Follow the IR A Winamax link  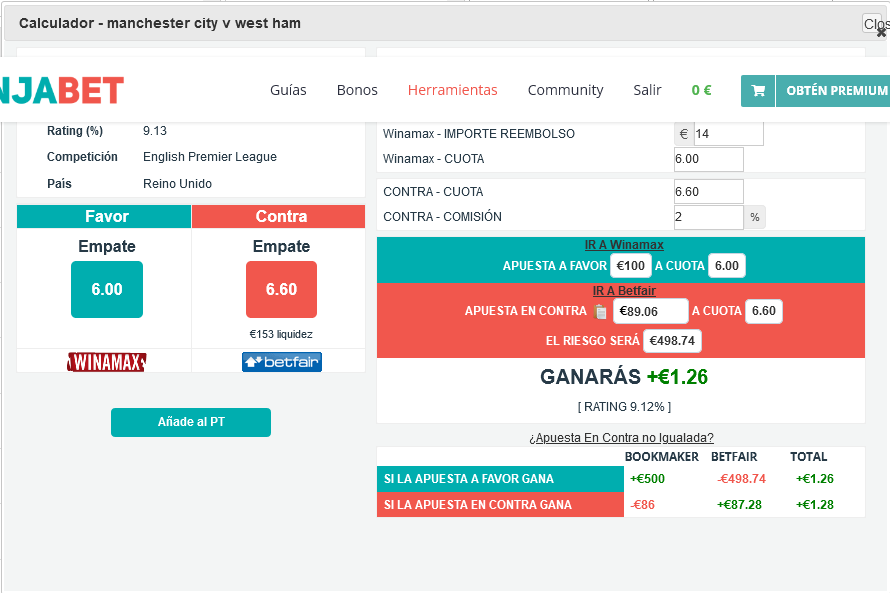(624, 245)
